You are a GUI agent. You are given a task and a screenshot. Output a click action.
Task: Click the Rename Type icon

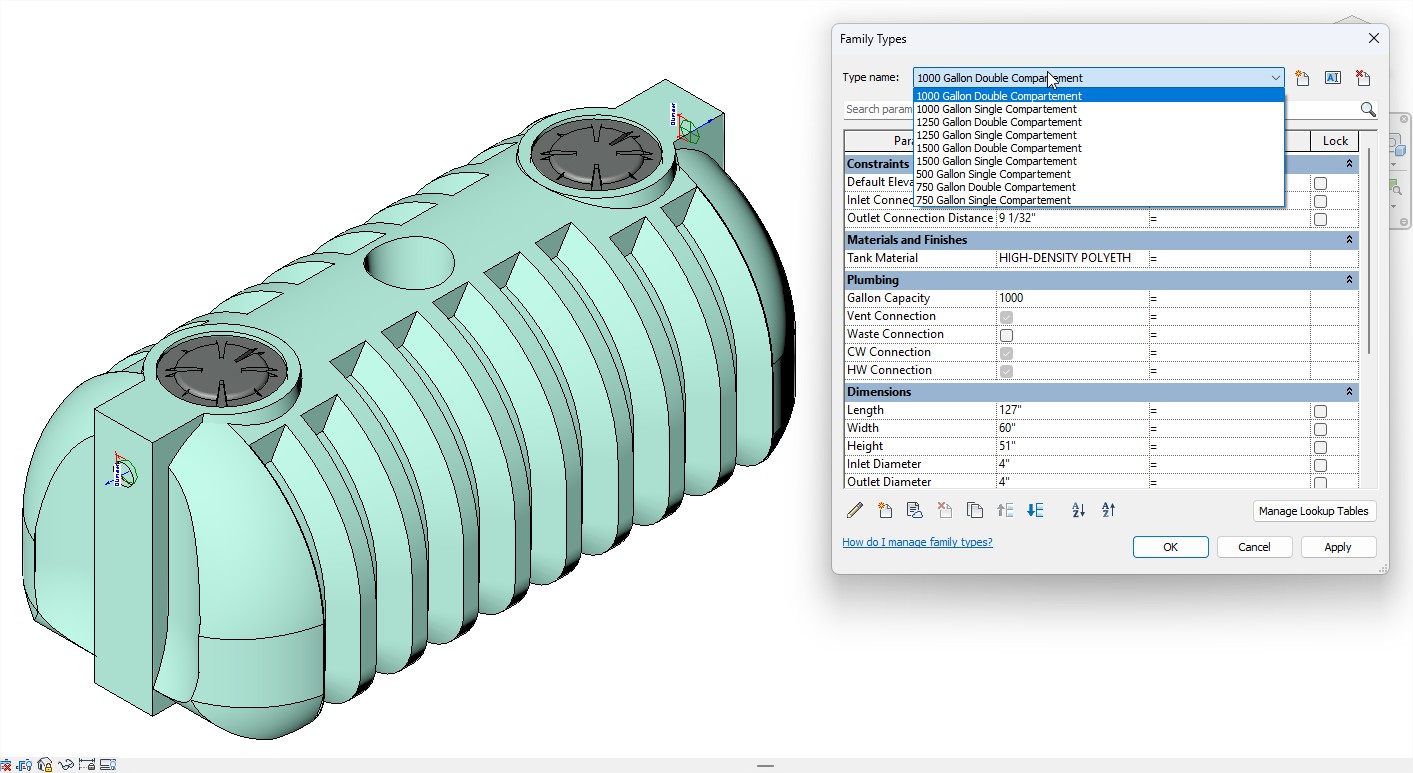click(x=1332, y=78)
